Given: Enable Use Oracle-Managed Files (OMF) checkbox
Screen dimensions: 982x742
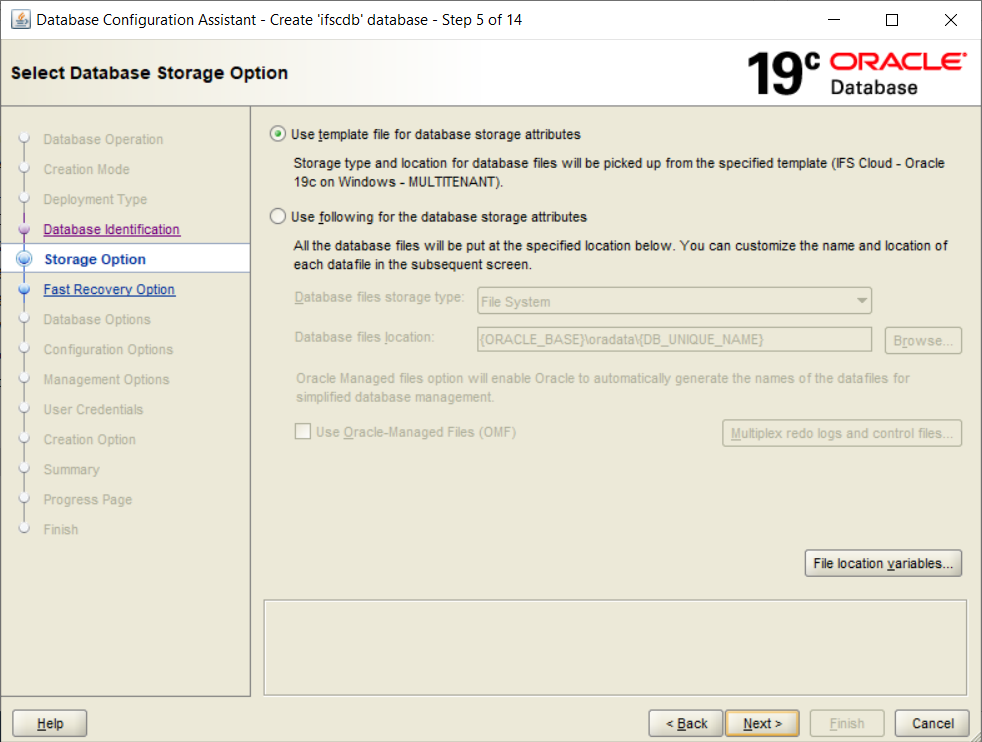Looking at the screenshot, I should tap(302, 432).
